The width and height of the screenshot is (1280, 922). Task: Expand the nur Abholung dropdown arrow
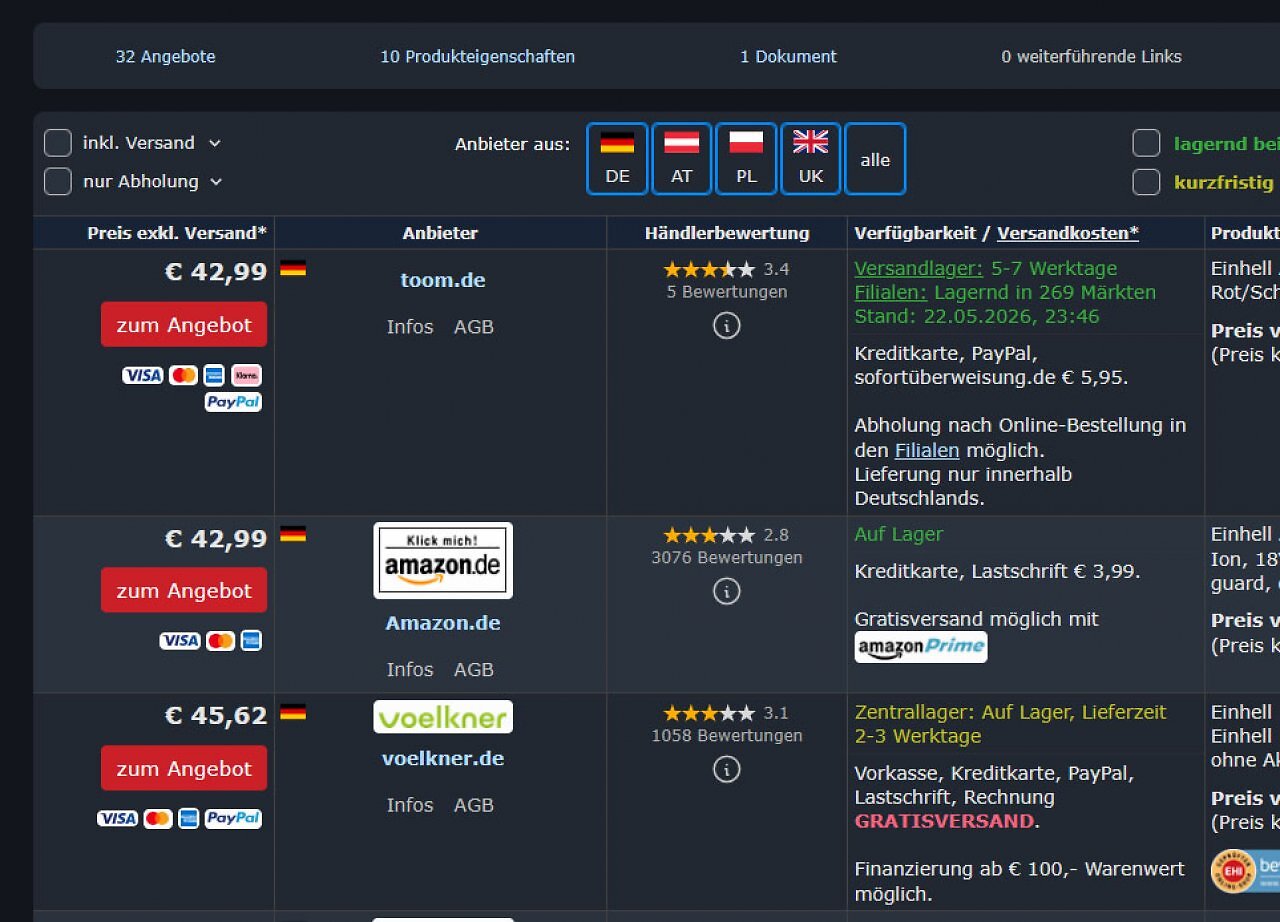pyautogui.click(x=216, y=182)
